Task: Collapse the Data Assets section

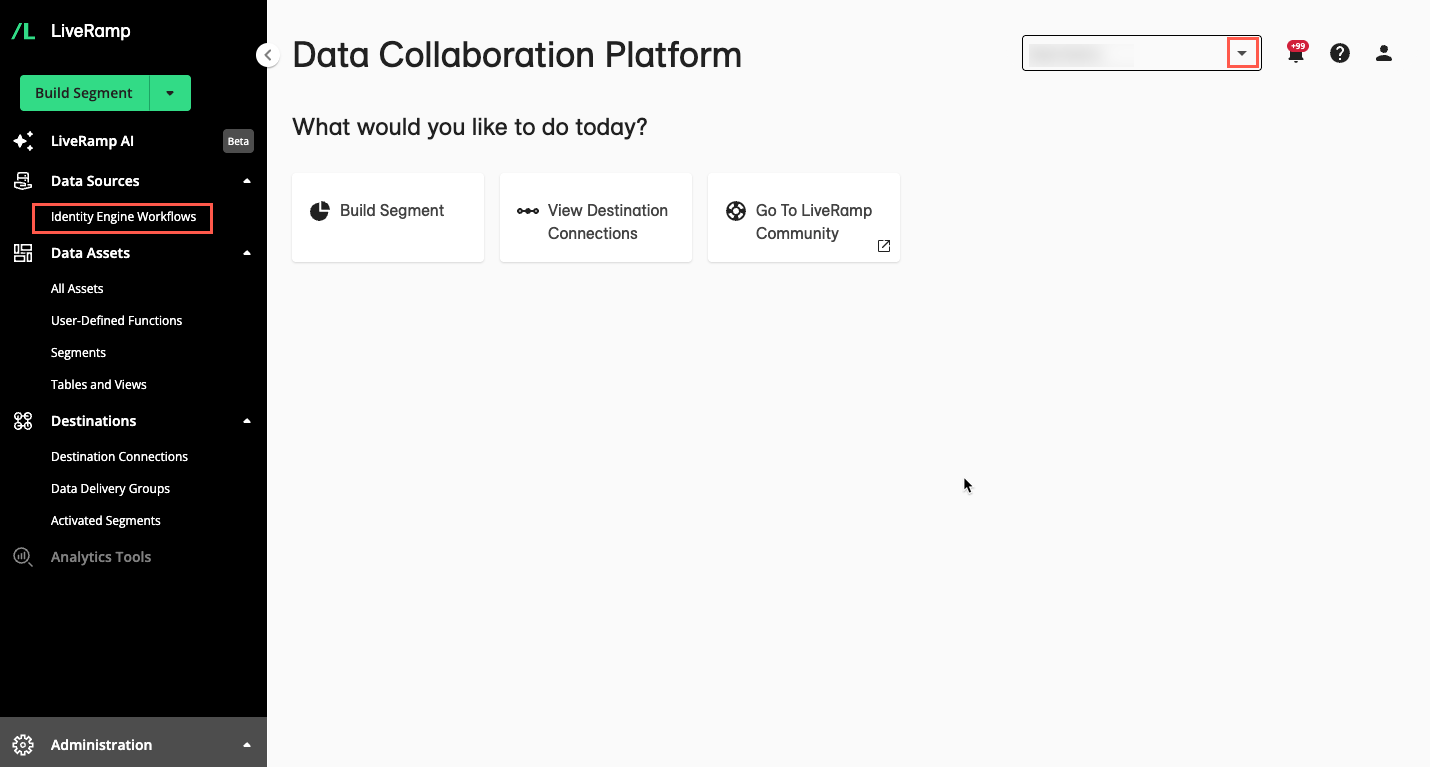Action: (247, 253)
